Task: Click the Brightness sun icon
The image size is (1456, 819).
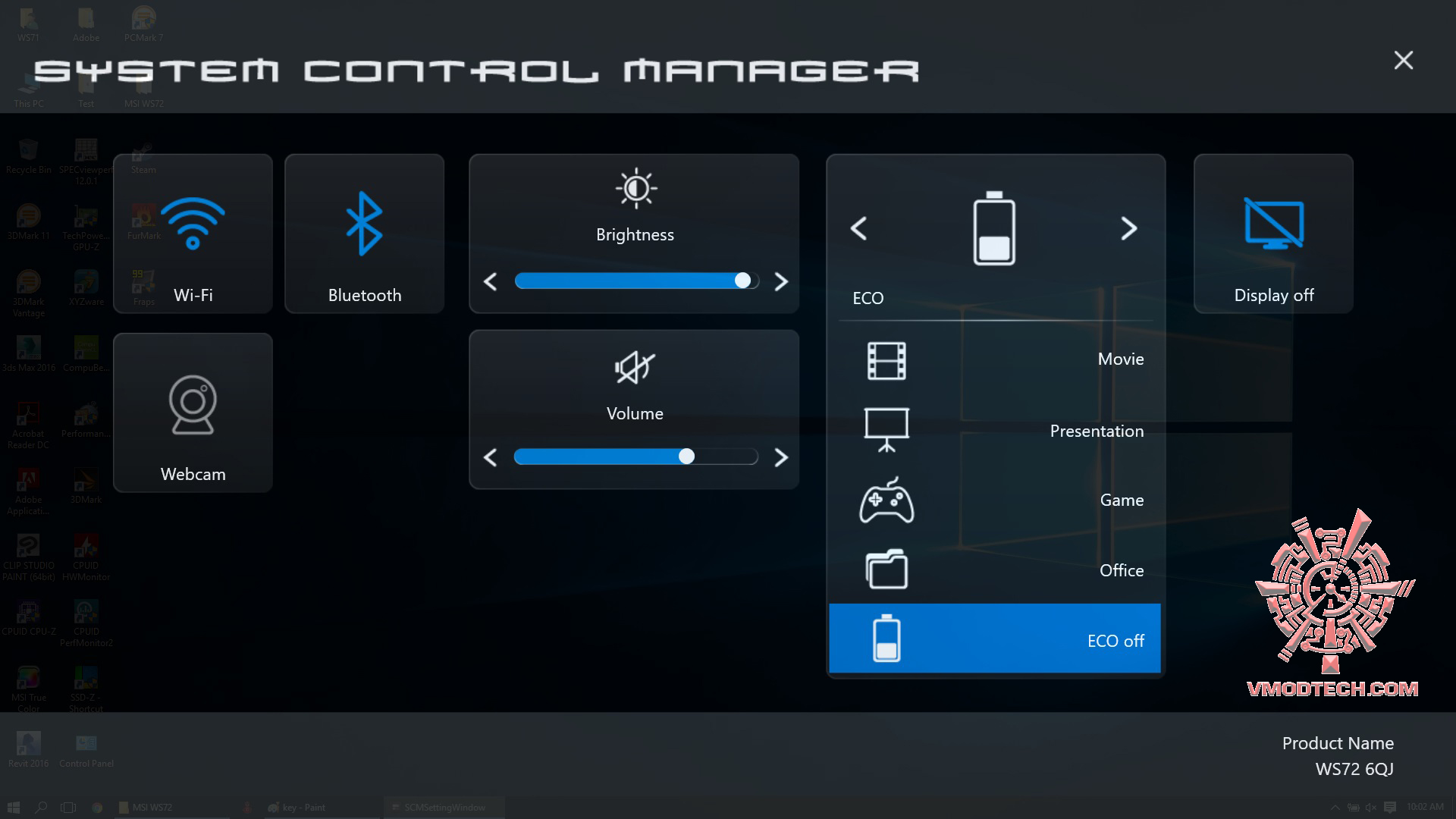Action: [635, 189]
